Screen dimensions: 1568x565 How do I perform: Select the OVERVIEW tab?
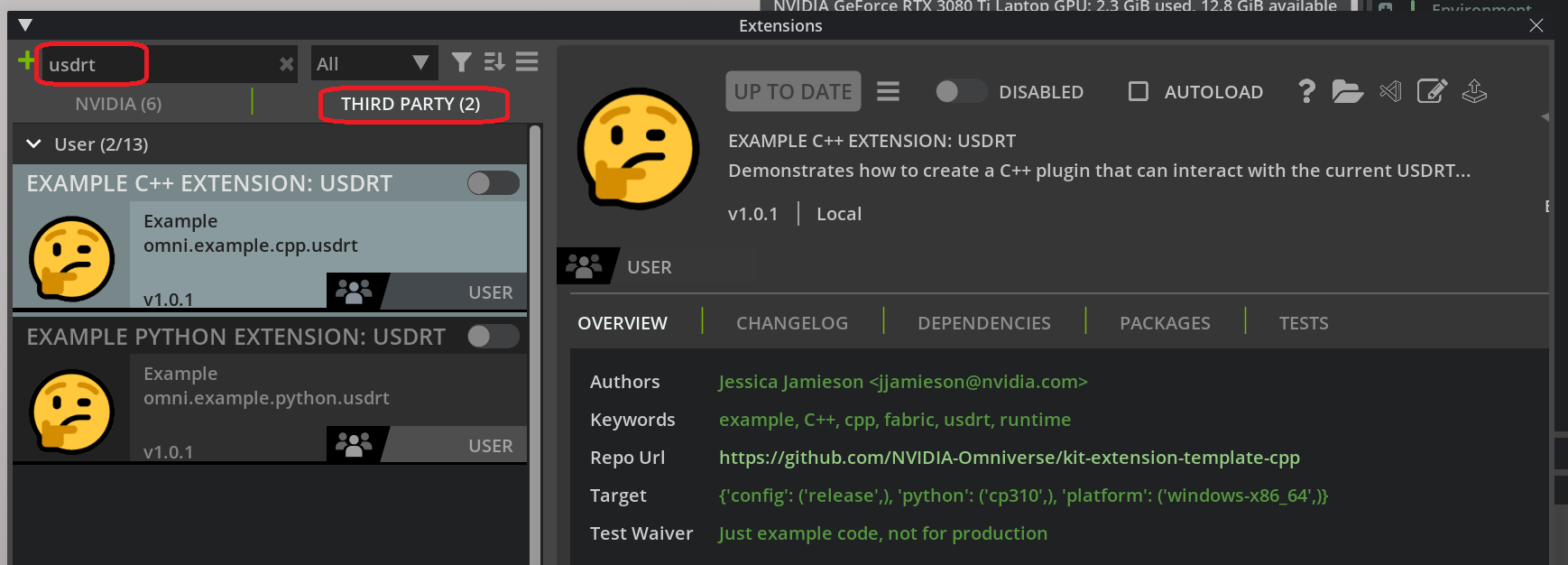[623, 323]
